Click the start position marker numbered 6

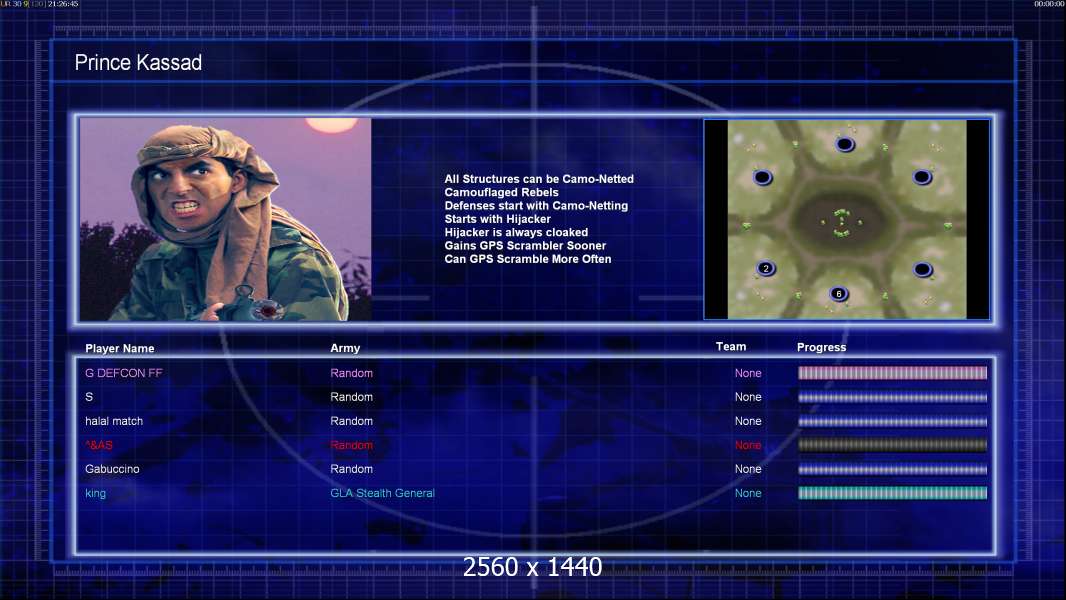coord(839,294)
